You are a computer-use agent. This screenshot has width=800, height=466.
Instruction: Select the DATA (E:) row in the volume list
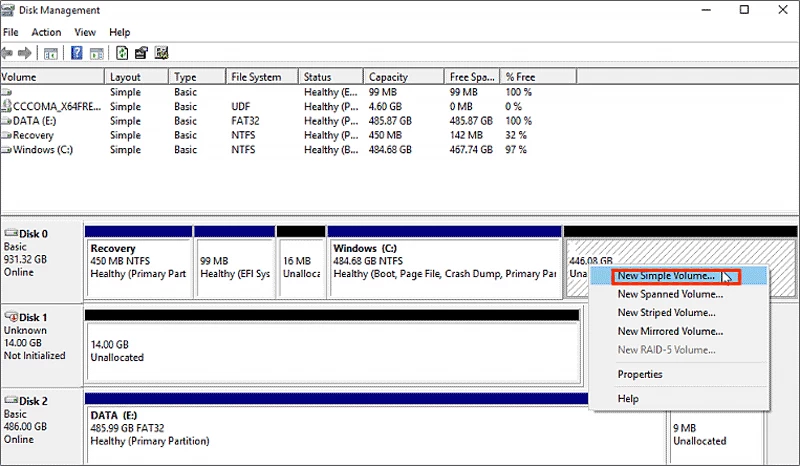point(33,121)
